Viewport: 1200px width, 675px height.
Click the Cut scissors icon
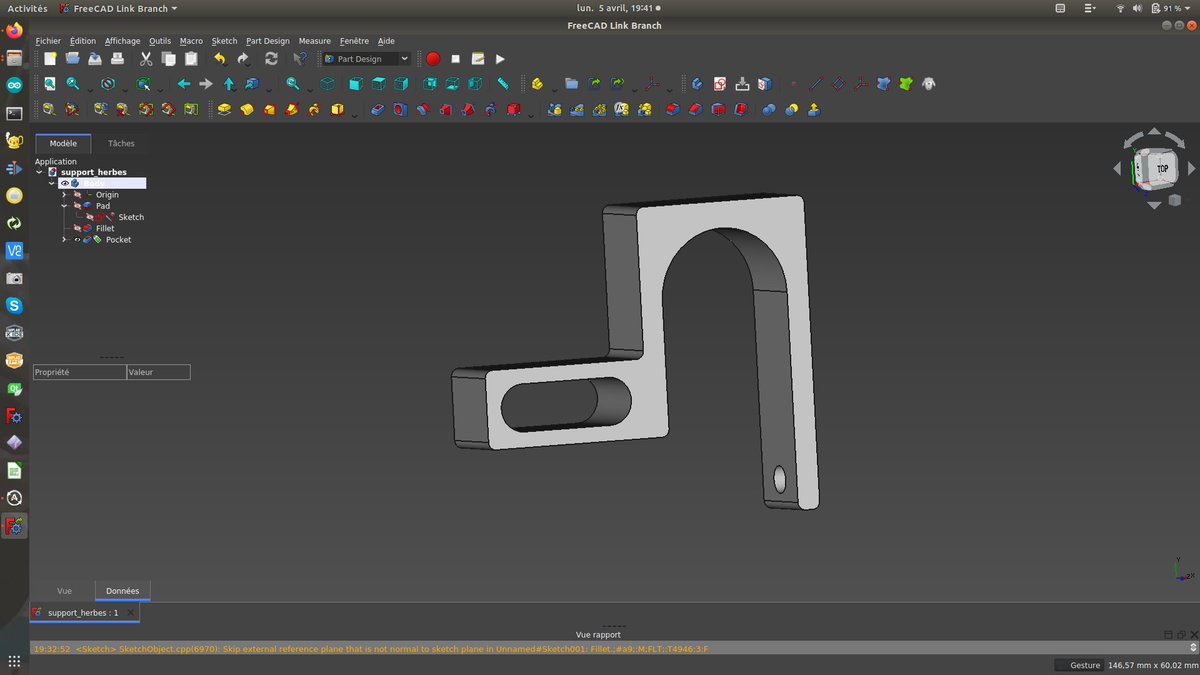[x=146, y=59]
